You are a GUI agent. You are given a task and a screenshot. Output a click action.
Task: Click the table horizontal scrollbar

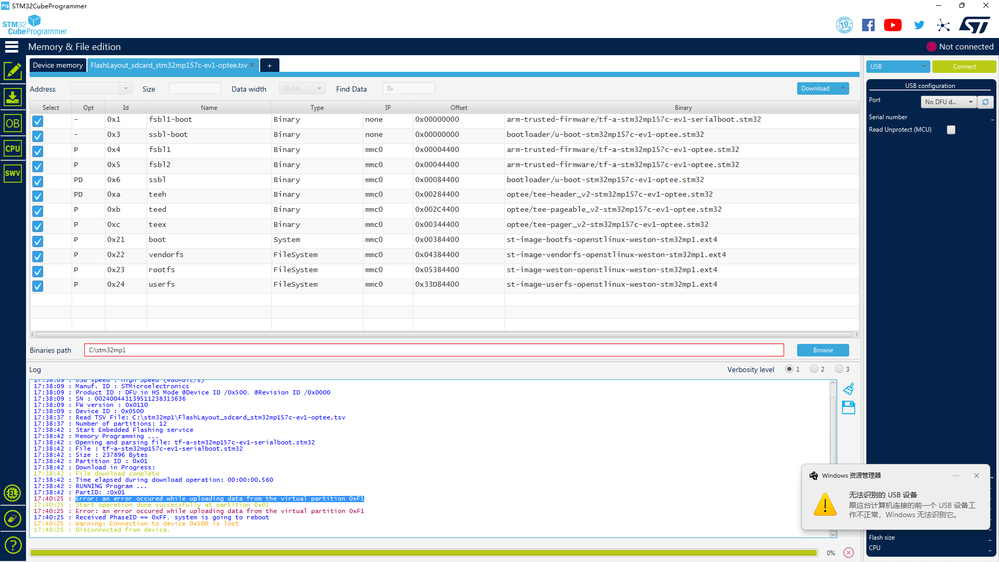click(x=444, y=335)
